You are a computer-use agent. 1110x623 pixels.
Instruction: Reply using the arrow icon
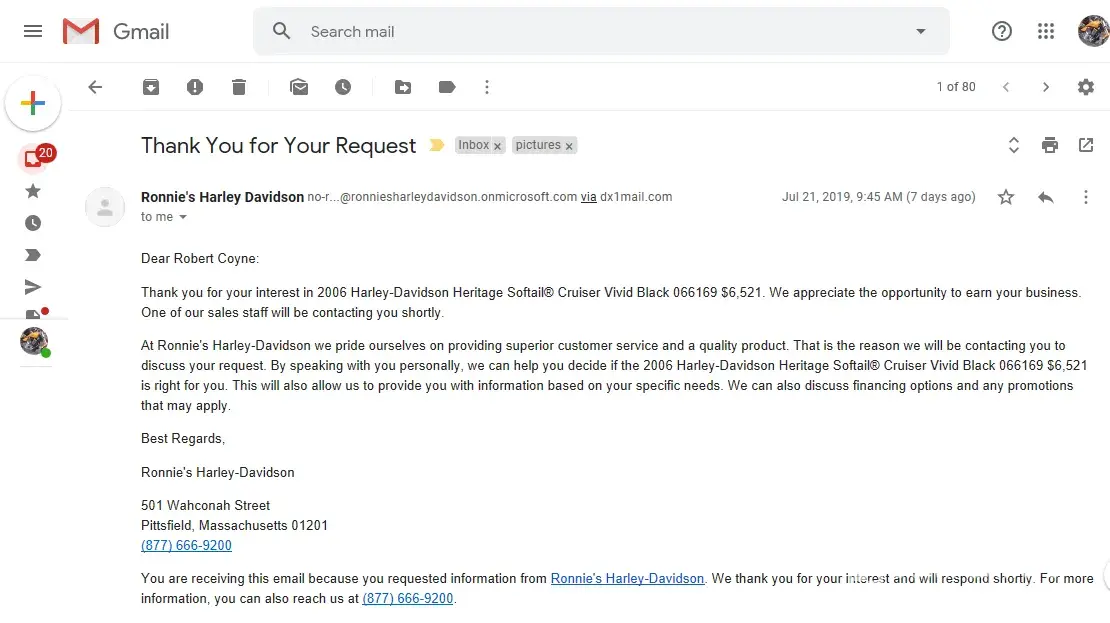point(1046,197)
